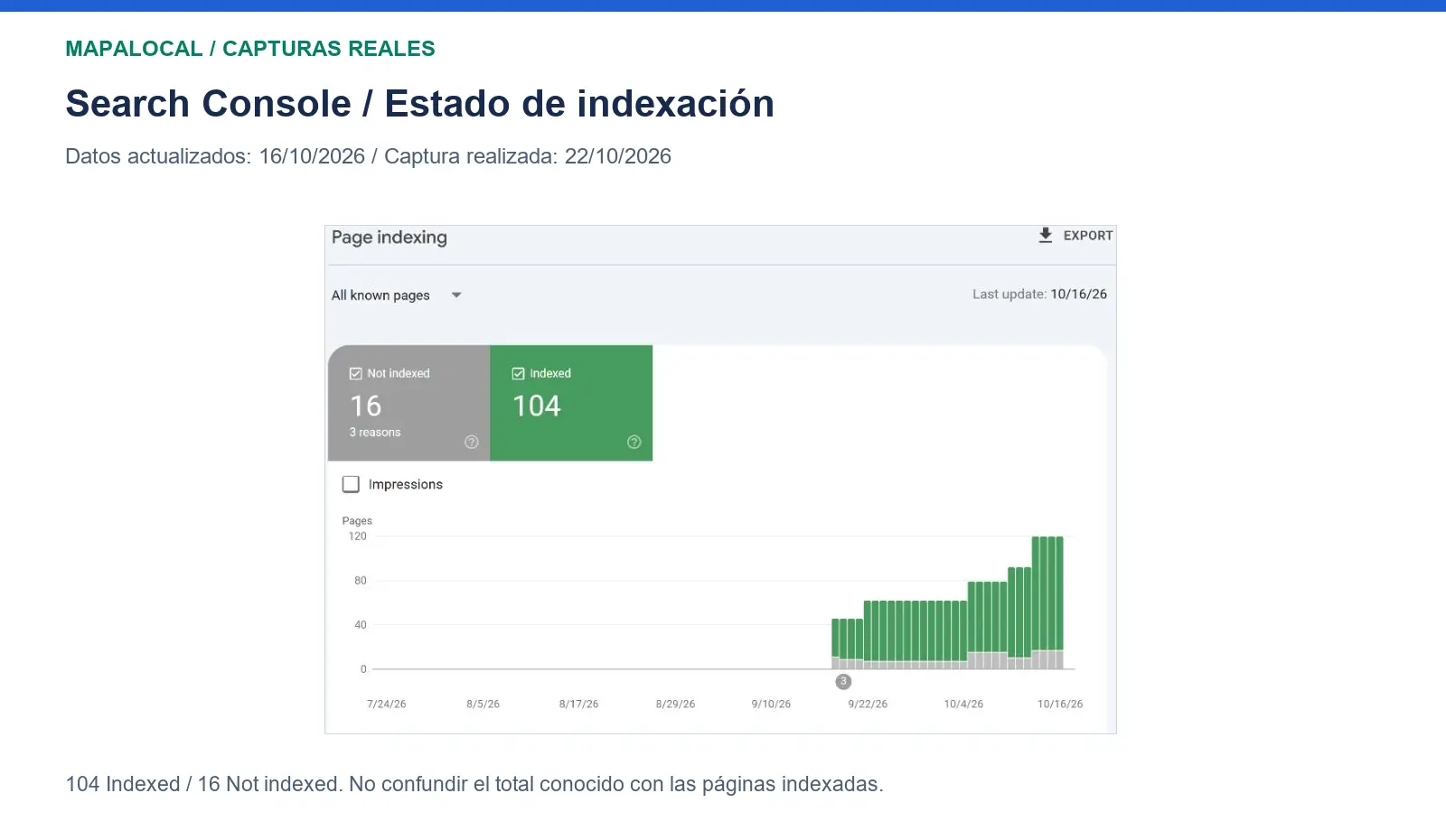Click the download icon beside EXPORT

(x=1046, y=235)
